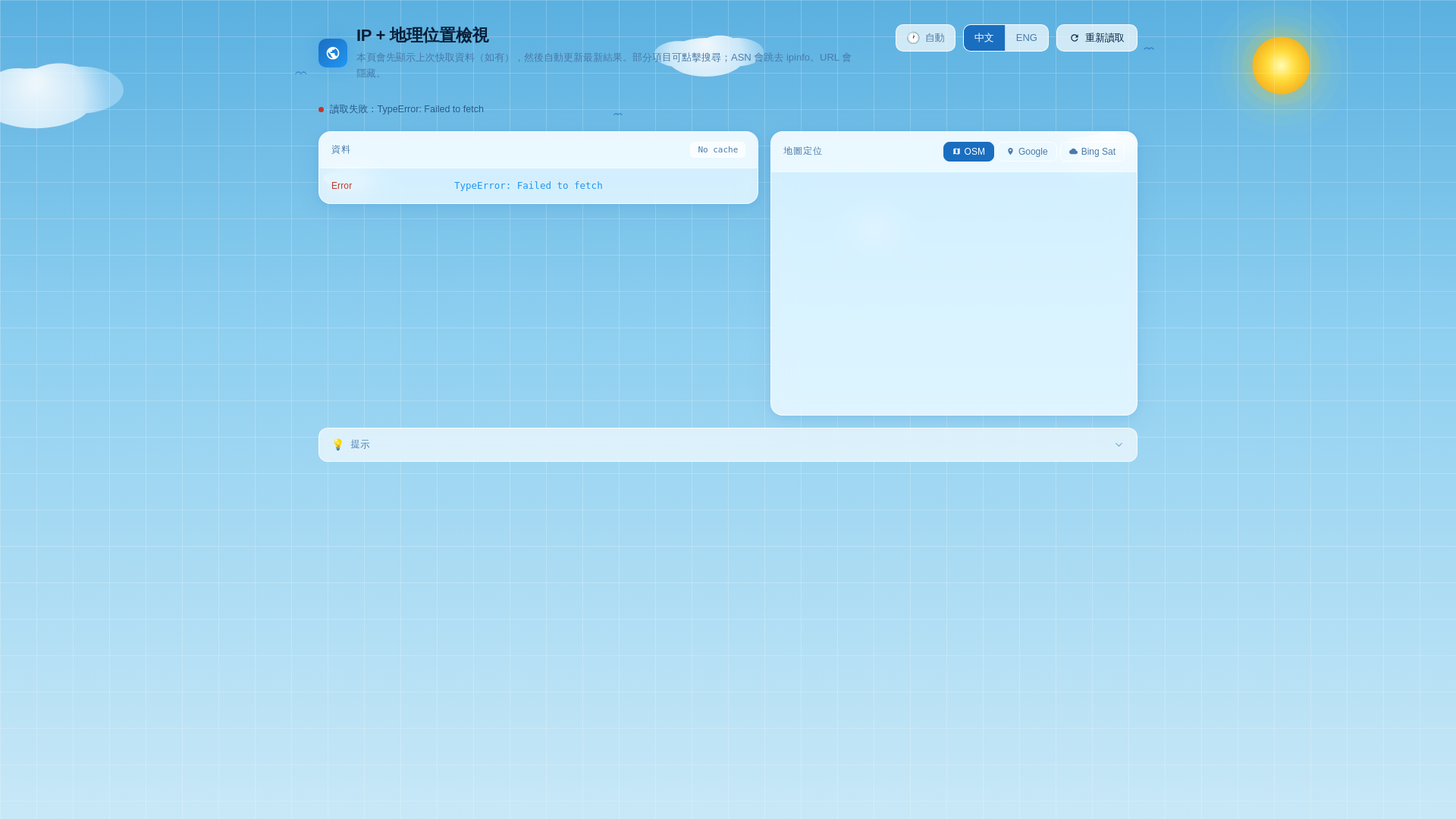This screenshot has height=819, width=1456.
Task: Click the empty map display area
Action: pyautogui.click(x=954, y=293)
